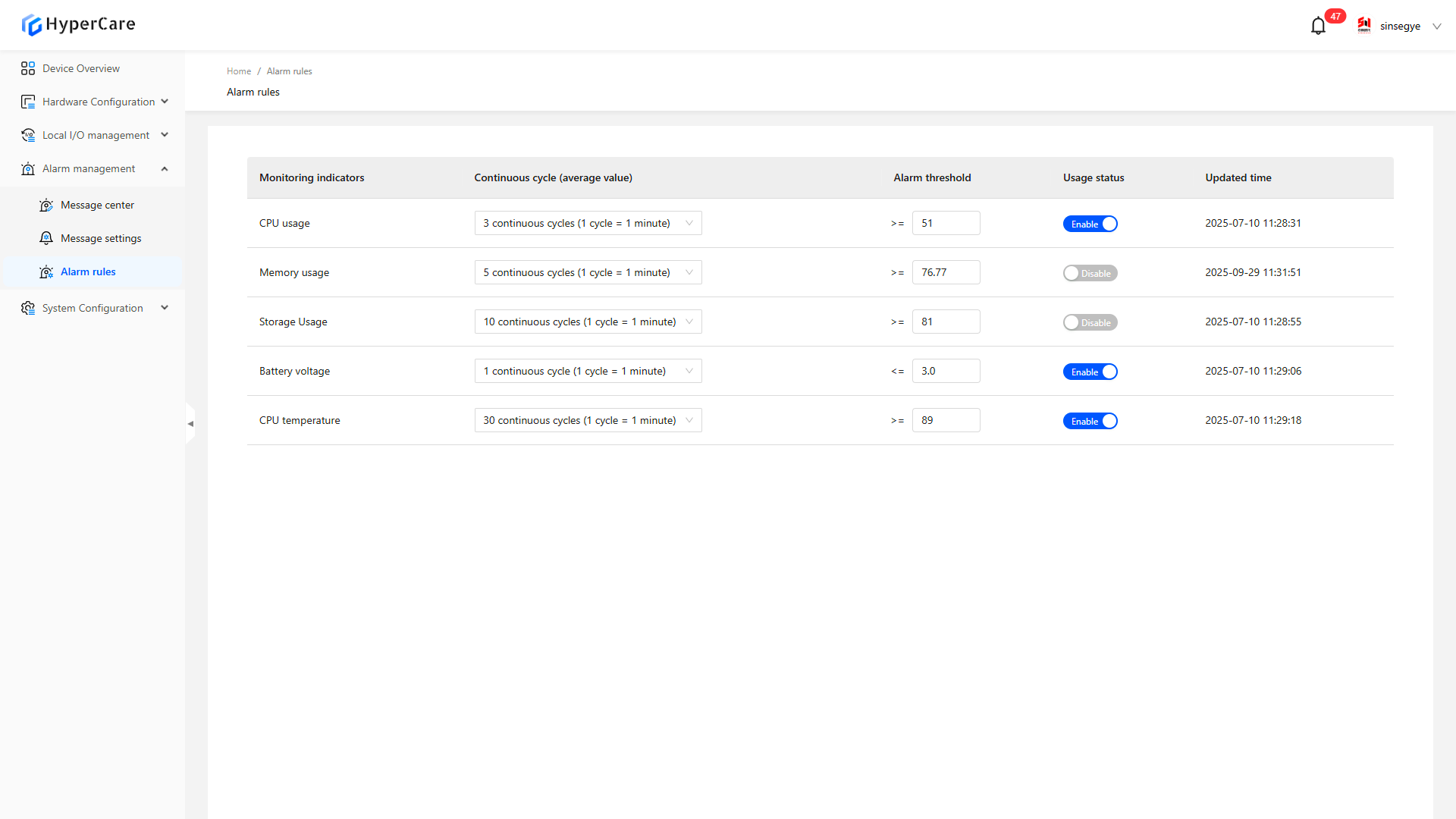Click the Local I/O management icon
This screenshot has height=819, width=1456.
pos(28,135)
